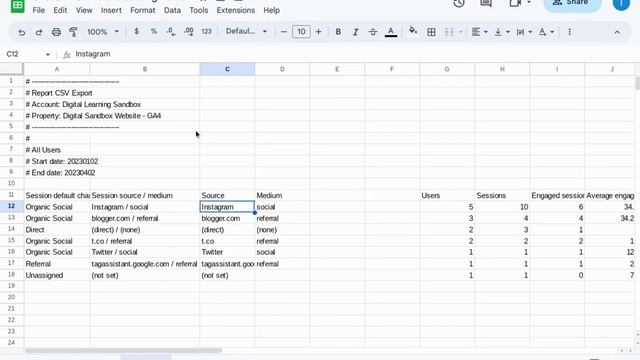Click the merge cells icon

click(449, 31)
